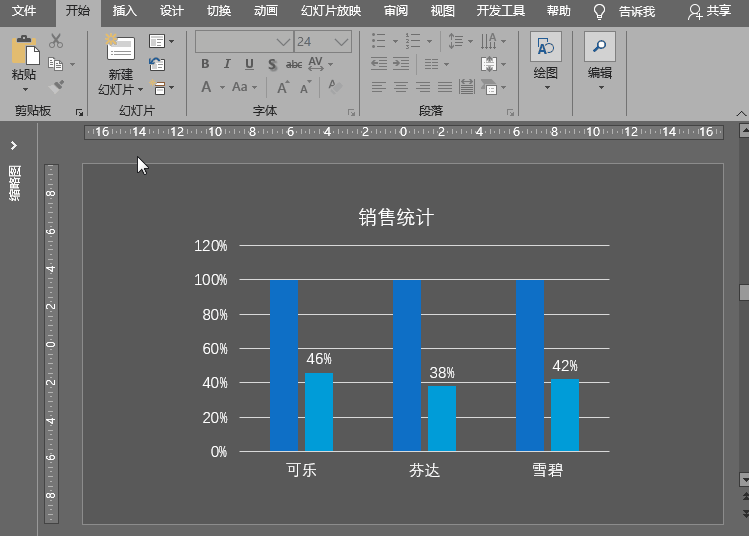Open the Paragraph dialog launcher

511,112
